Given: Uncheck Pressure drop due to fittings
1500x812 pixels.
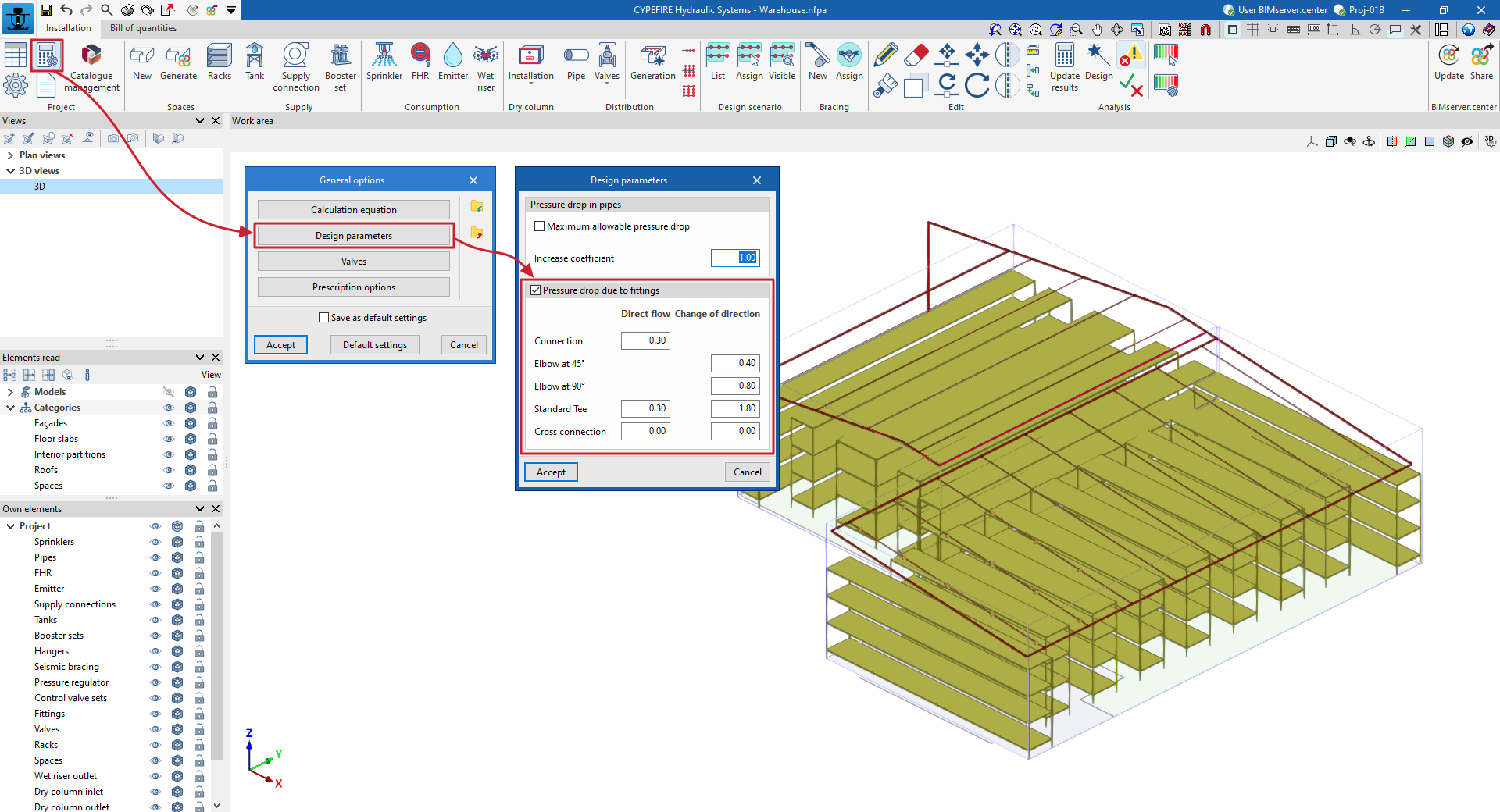Looking at the screenshot, I should (x=536, y=290).
